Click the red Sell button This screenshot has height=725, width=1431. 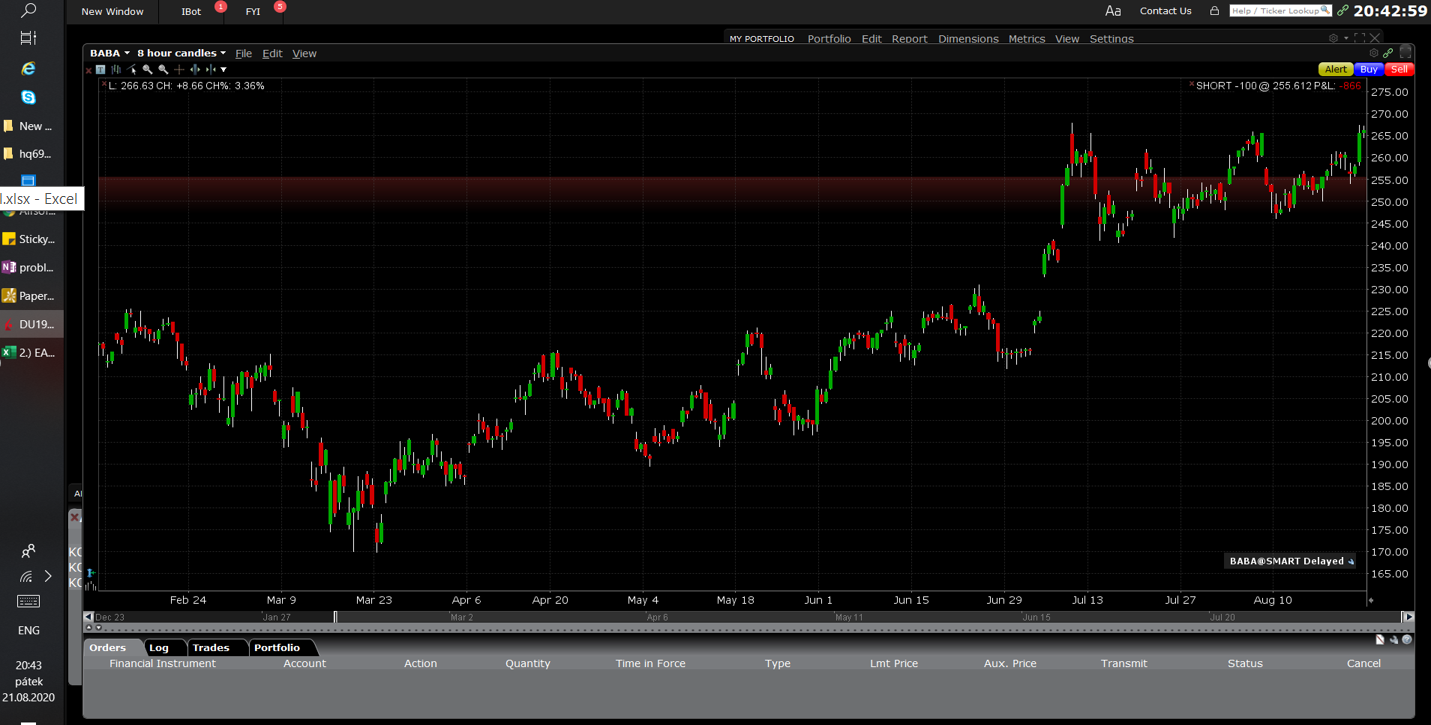click(x=1399, y=69)
